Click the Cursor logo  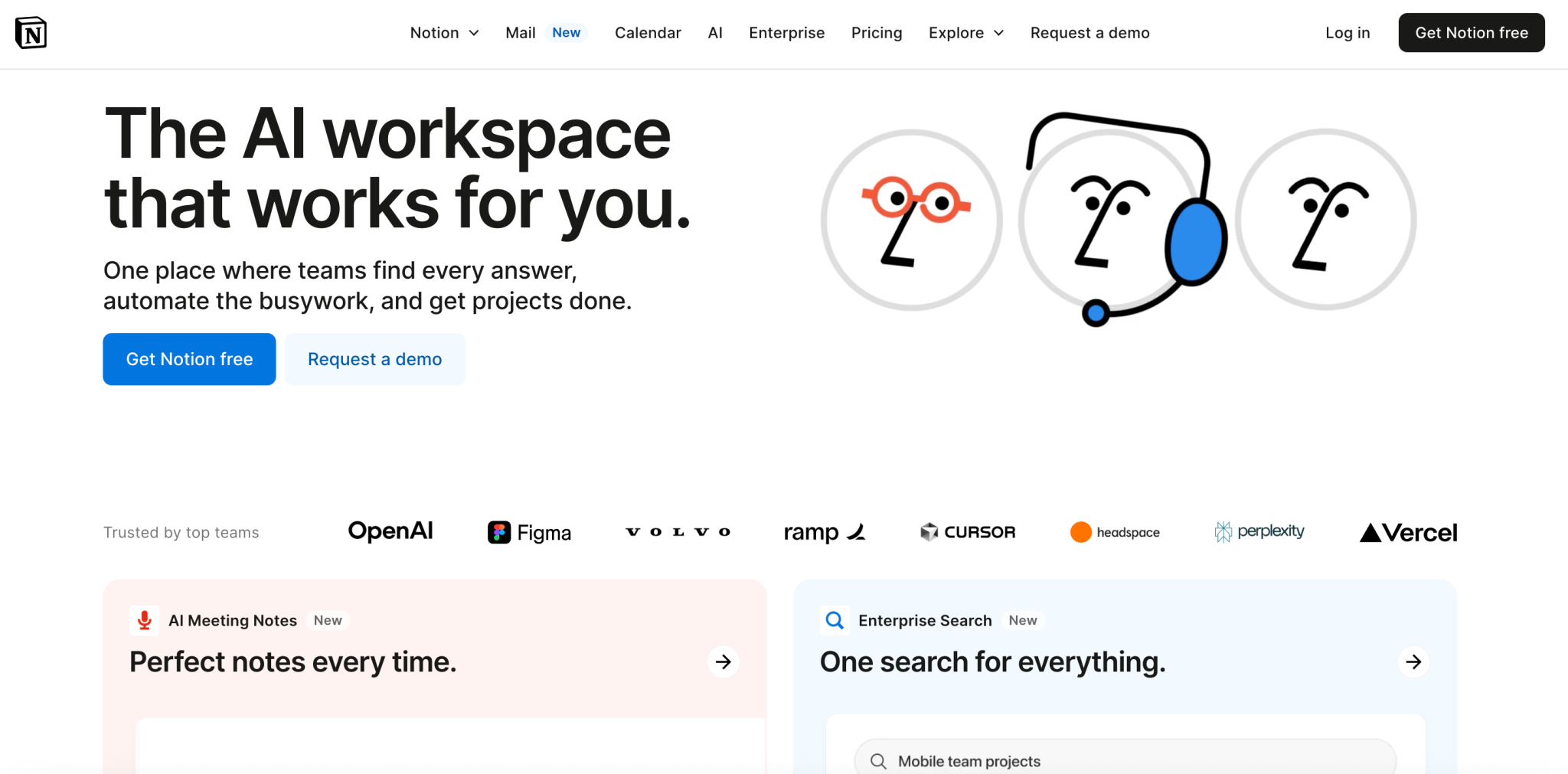click(x=967, y=531)
